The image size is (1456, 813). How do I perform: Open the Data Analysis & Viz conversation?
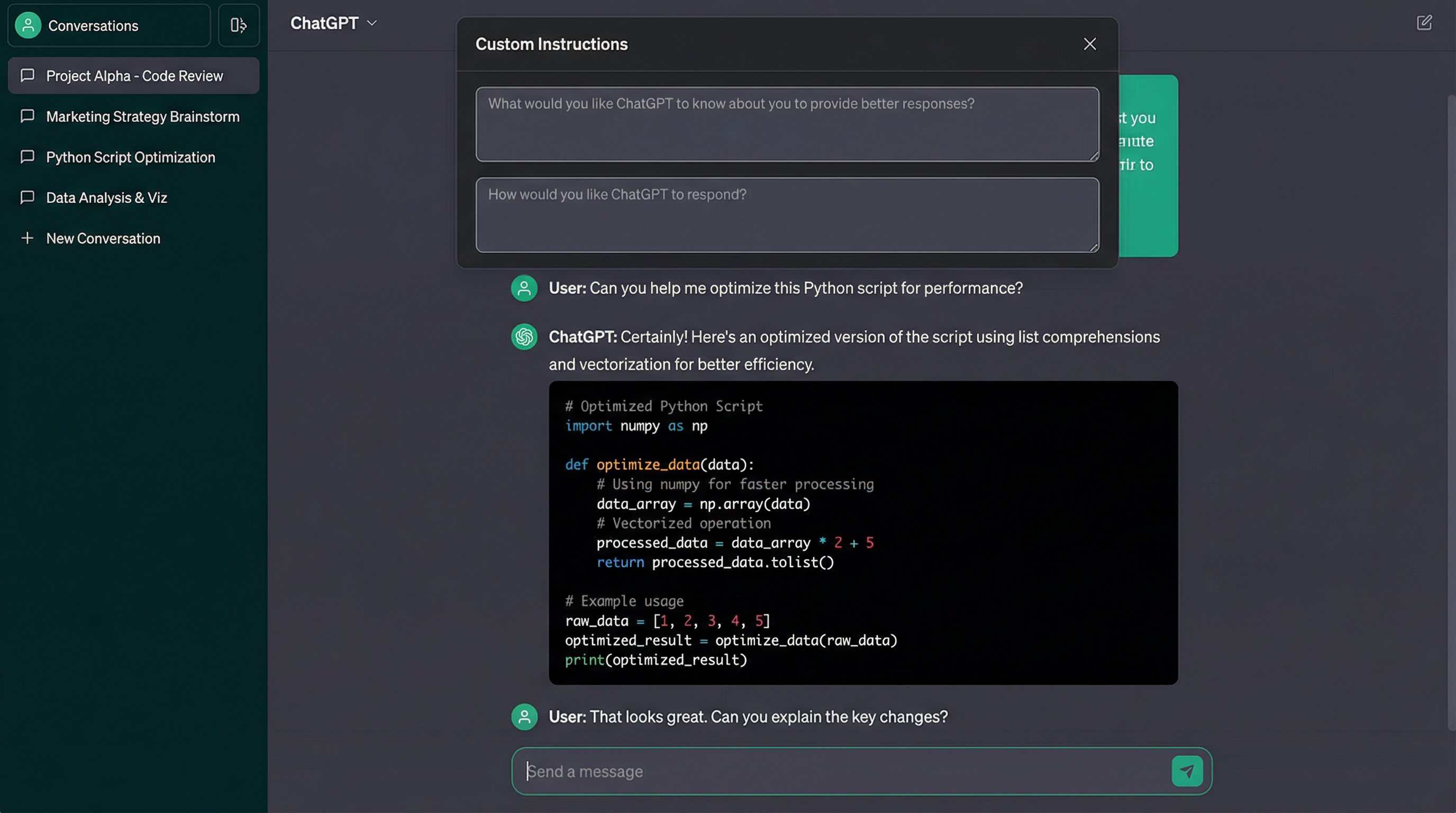coord(106,197)
